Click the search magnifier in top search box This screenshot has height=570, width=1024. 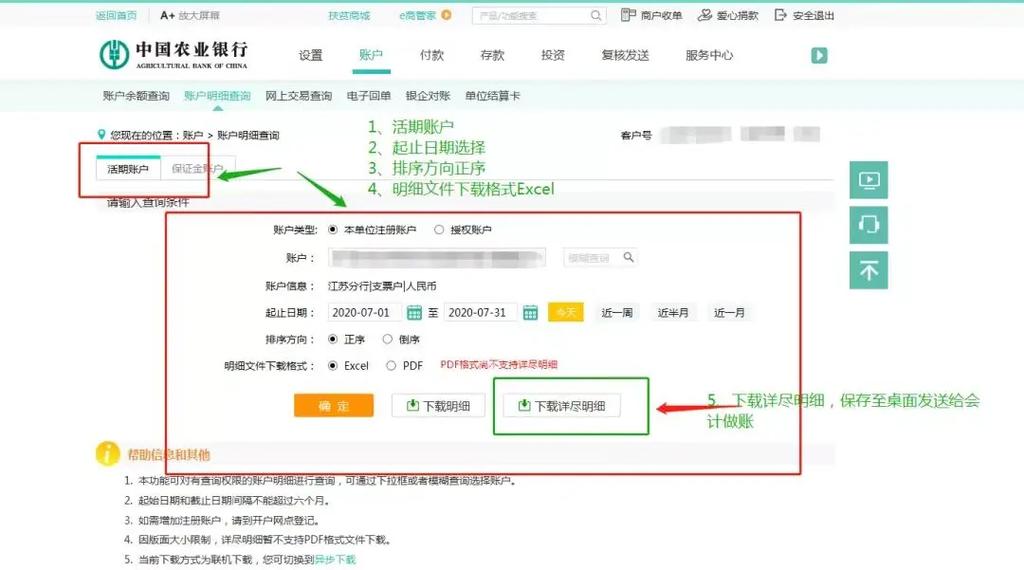pos(596,15)
